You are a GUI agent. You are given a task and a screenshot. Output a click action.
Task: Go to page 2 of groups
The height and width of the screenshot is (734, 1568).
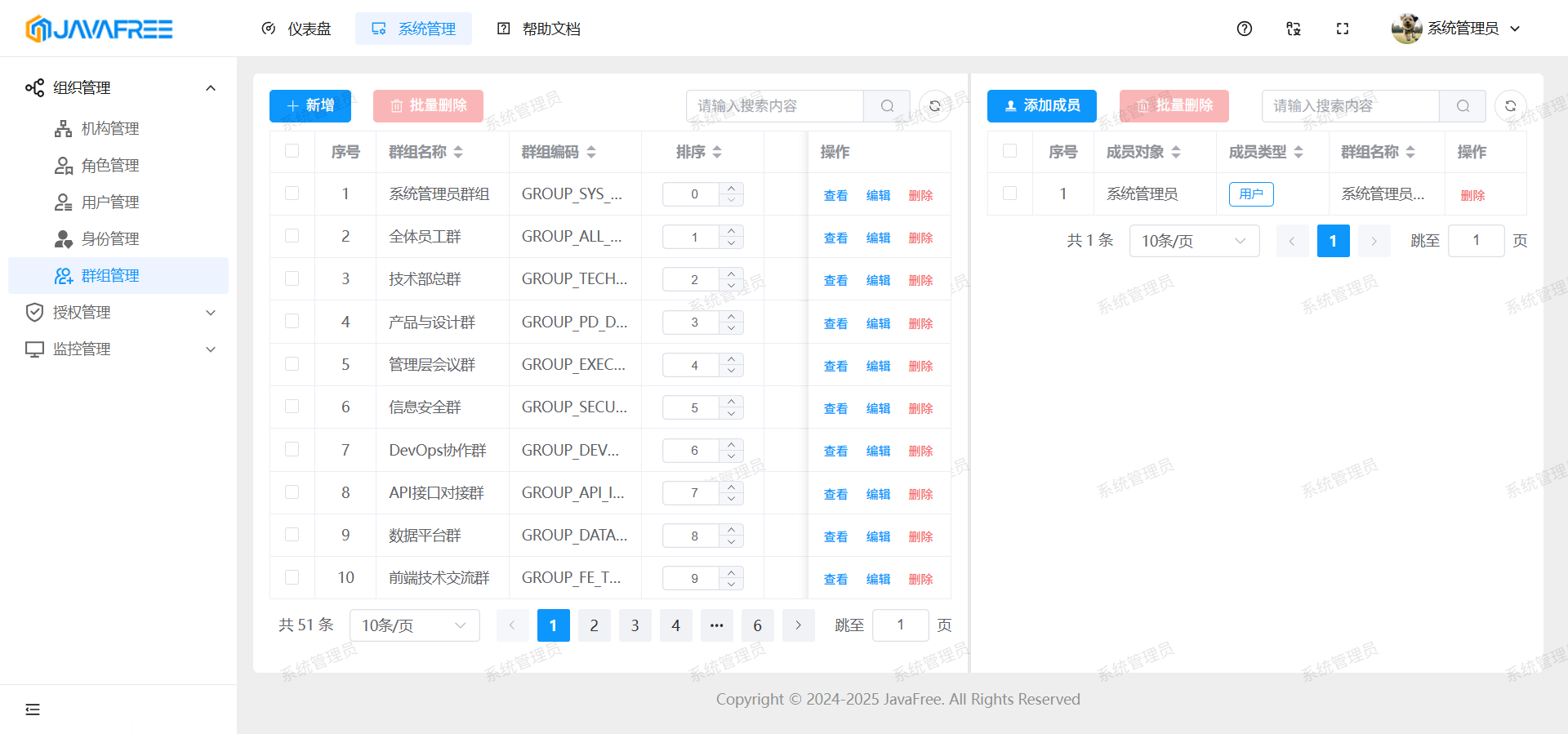594,625
